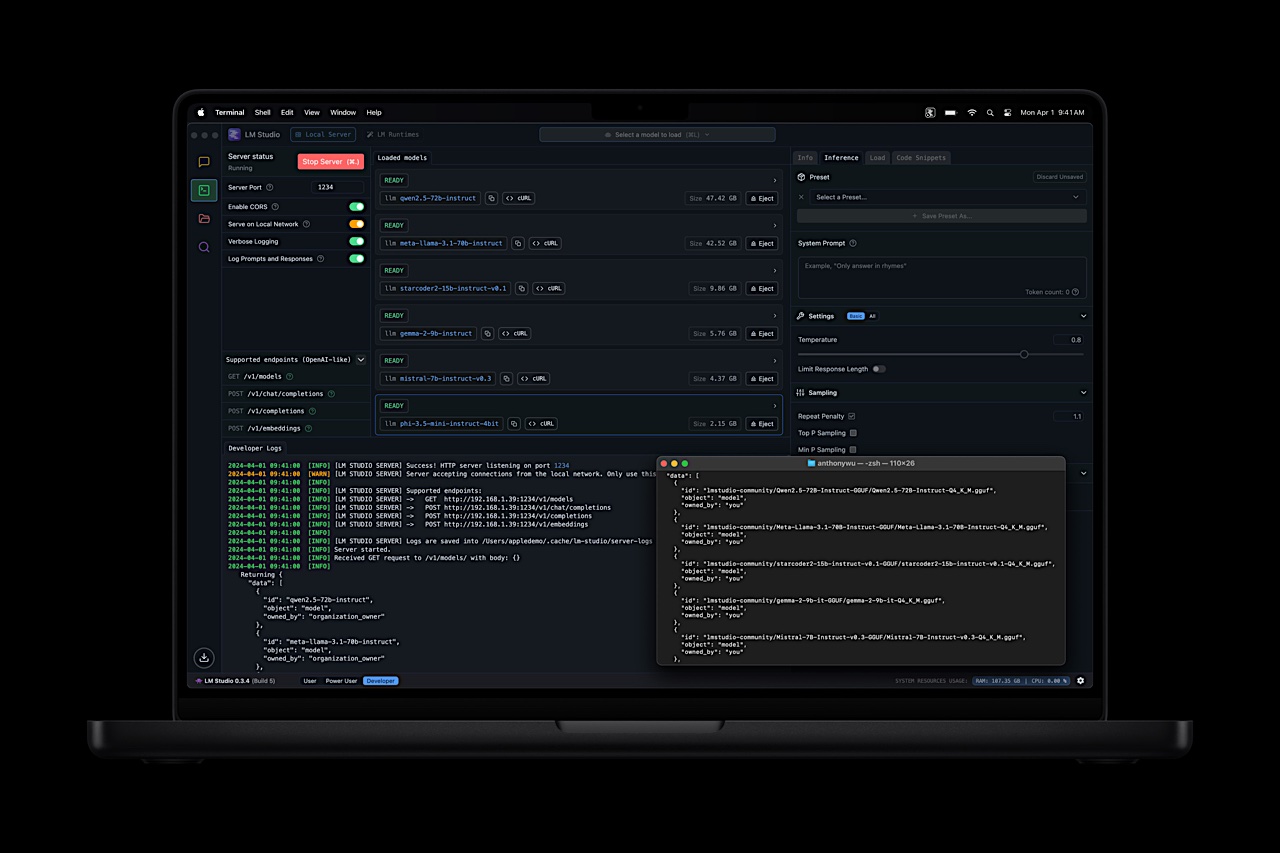Click the help icon beside Server Port
This screenshot has height=853, width=1280.
[270, 187]
